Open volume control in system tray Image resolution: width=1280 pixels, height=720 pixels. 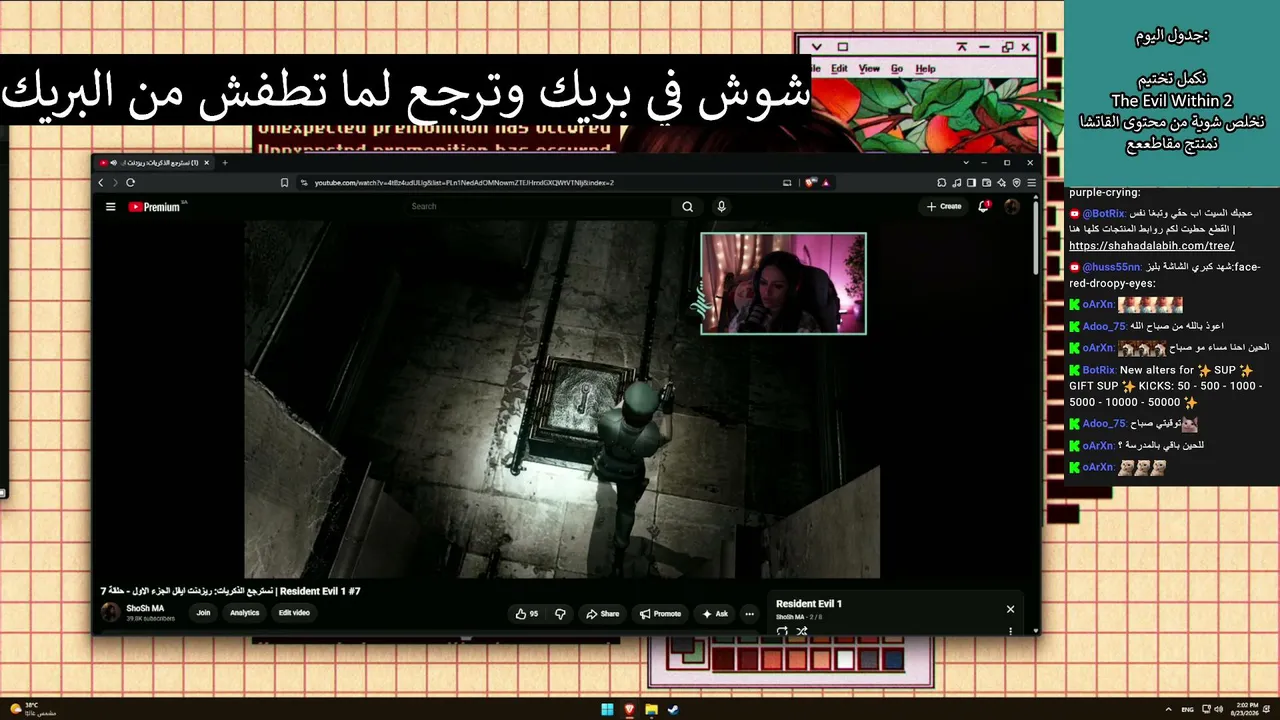1218,710
